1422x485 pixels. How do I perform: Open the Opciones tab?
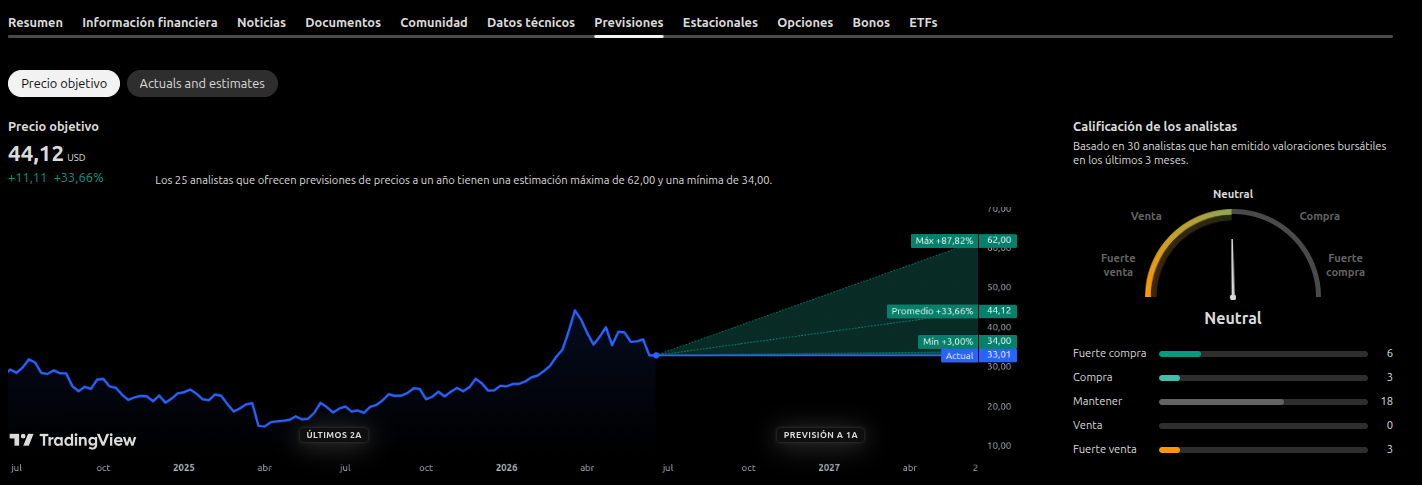click(x=805, y=22)
